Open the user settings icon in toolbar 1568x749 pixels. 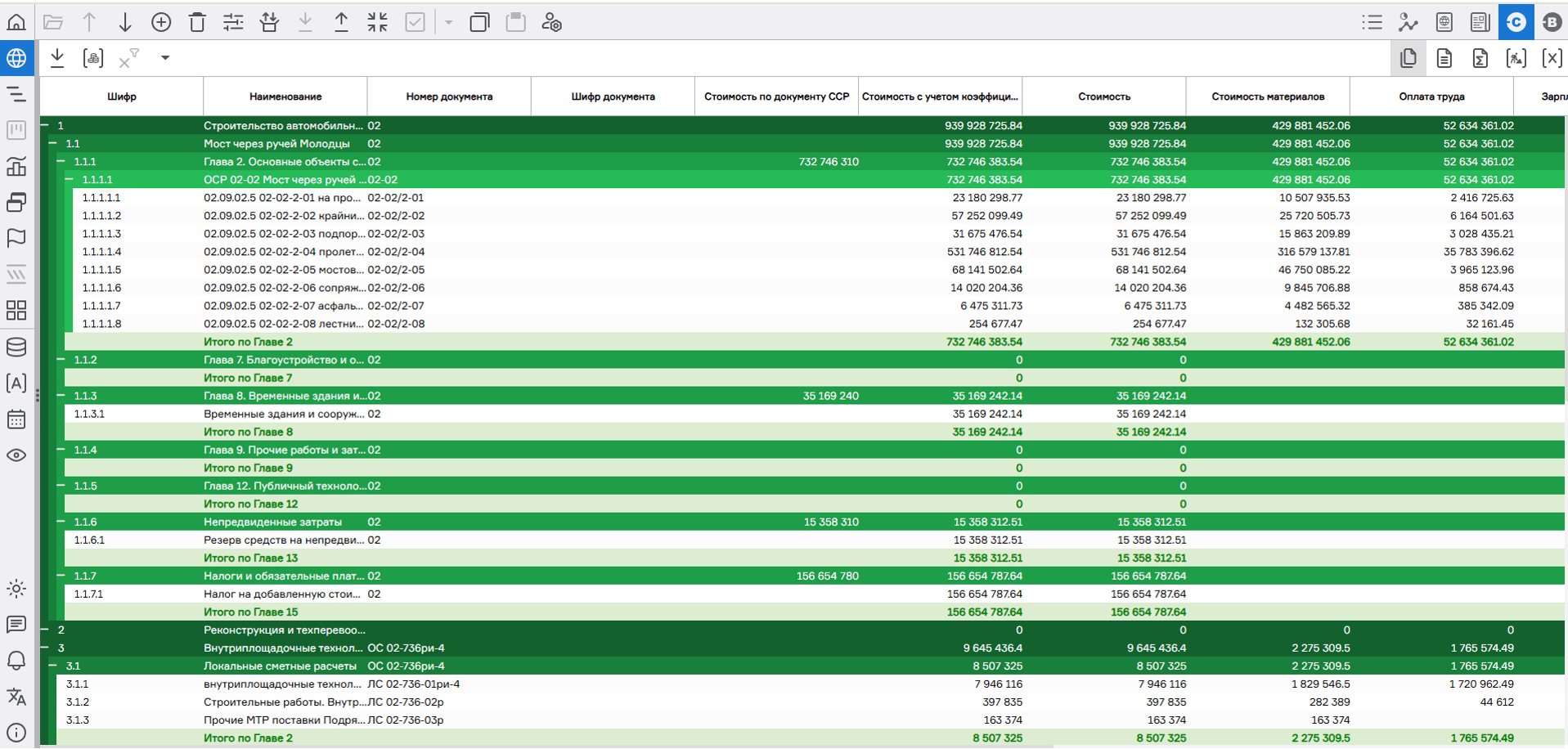(552, 22)
